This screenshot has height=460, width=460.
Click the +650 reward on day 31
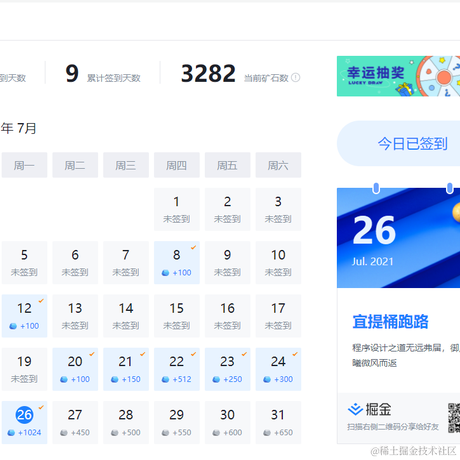click(x=283, y=433)
